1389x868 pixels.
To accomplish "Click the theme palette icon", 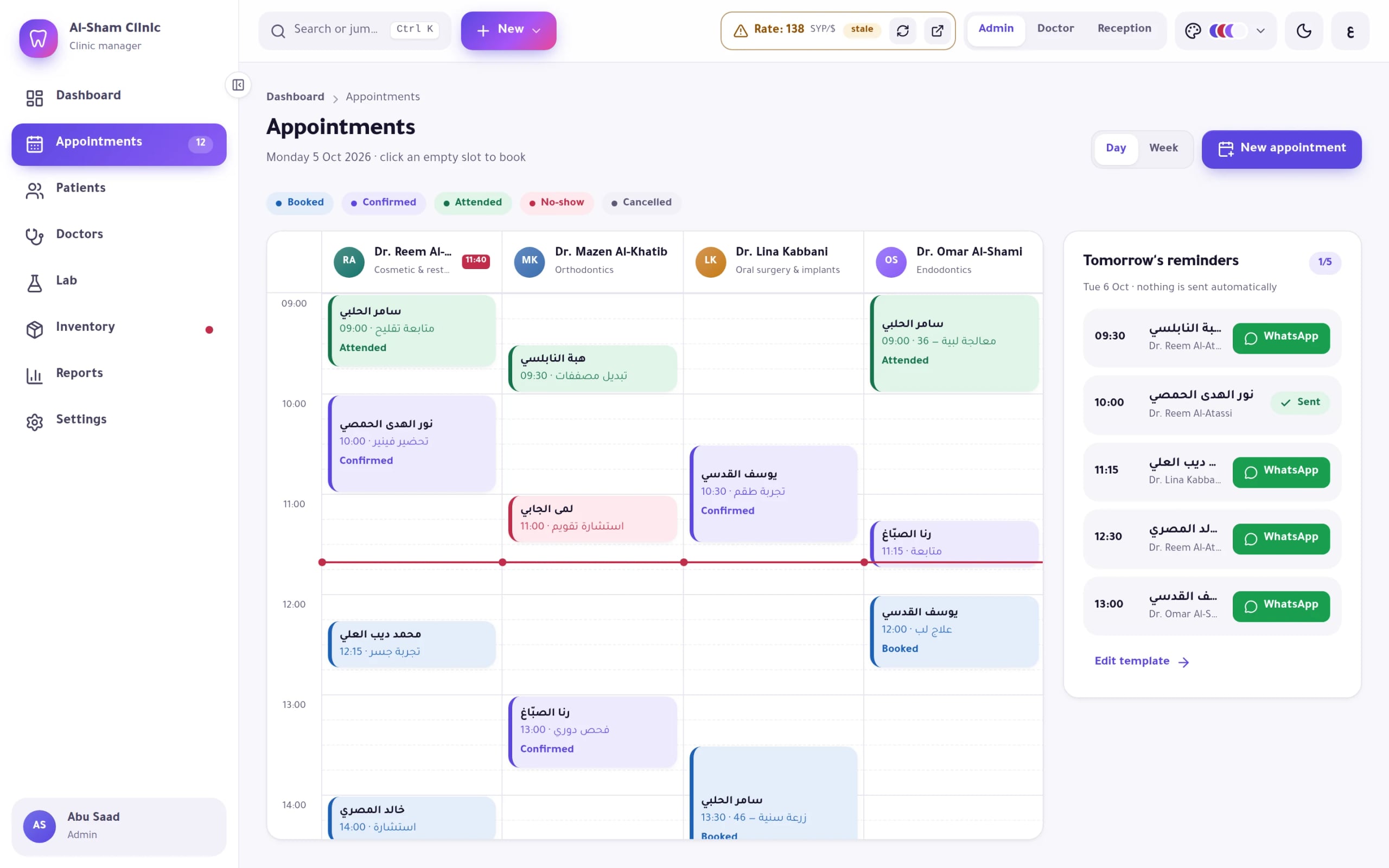I will [x=1193, y=31].
